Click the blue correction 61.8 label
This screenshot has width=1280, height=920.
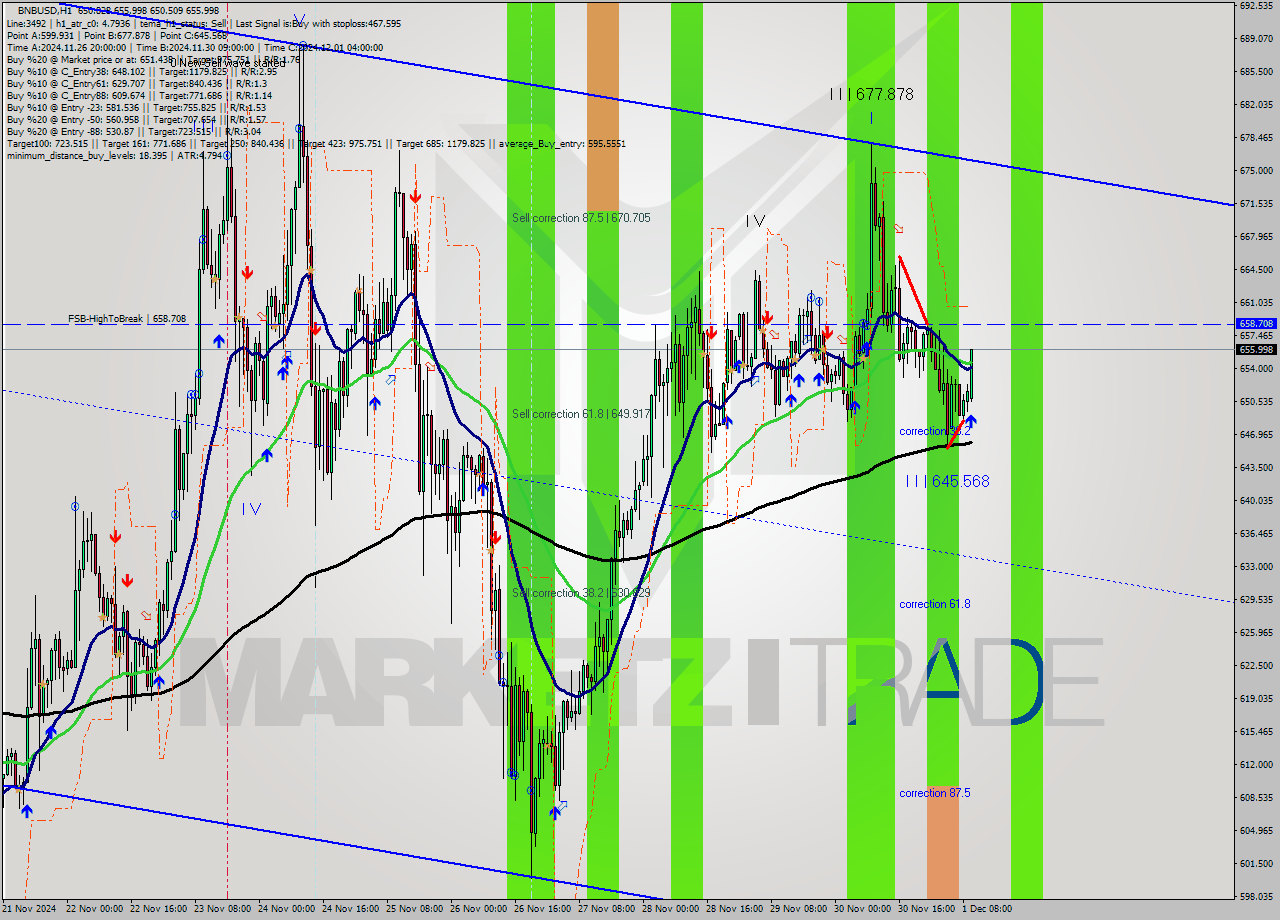click(x=934, y=604)
